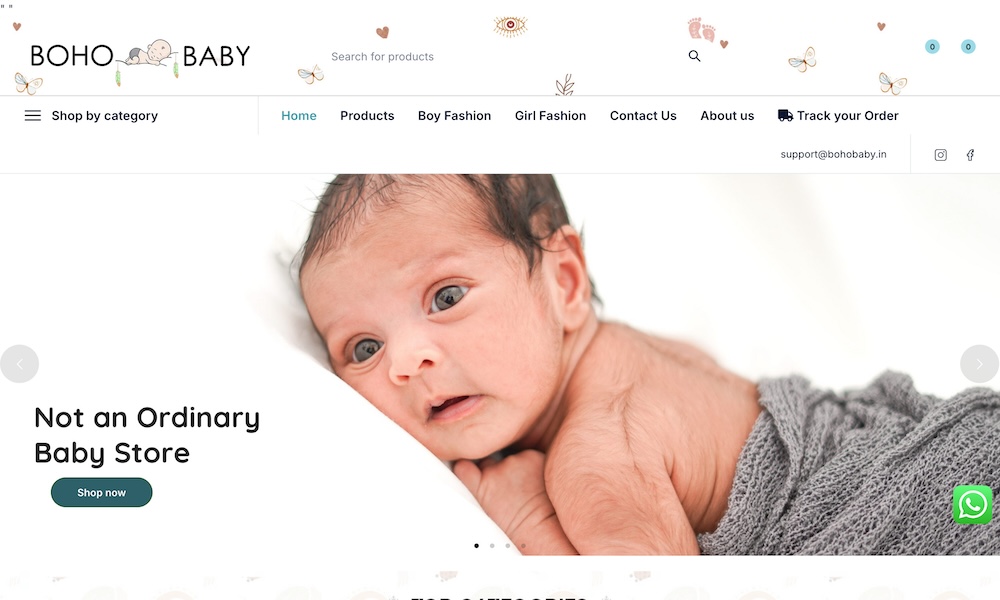
Task: Open the Facebook page icon
Action: 970,155
